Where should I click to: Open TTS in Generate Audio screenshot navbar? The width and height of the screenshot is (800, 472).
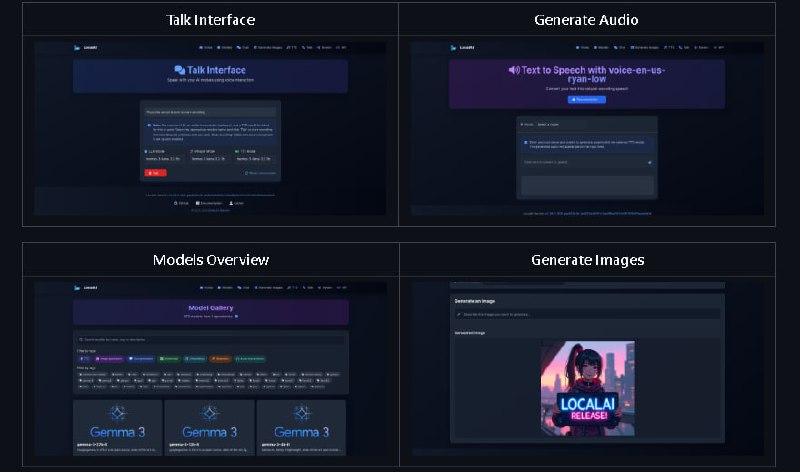point(669,47)
